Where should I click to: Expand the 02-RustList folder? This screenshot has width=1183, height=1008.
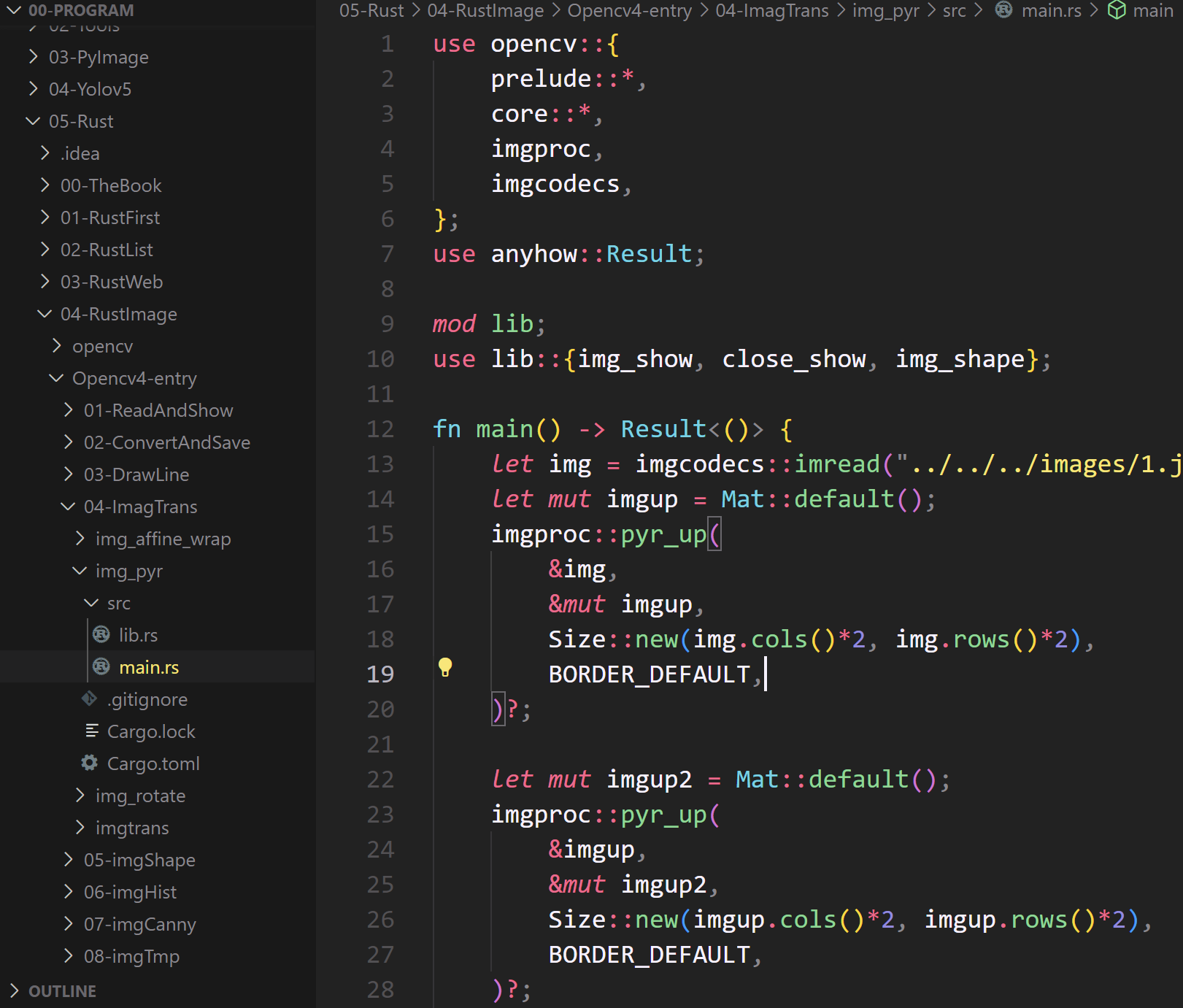pos(45,250)
